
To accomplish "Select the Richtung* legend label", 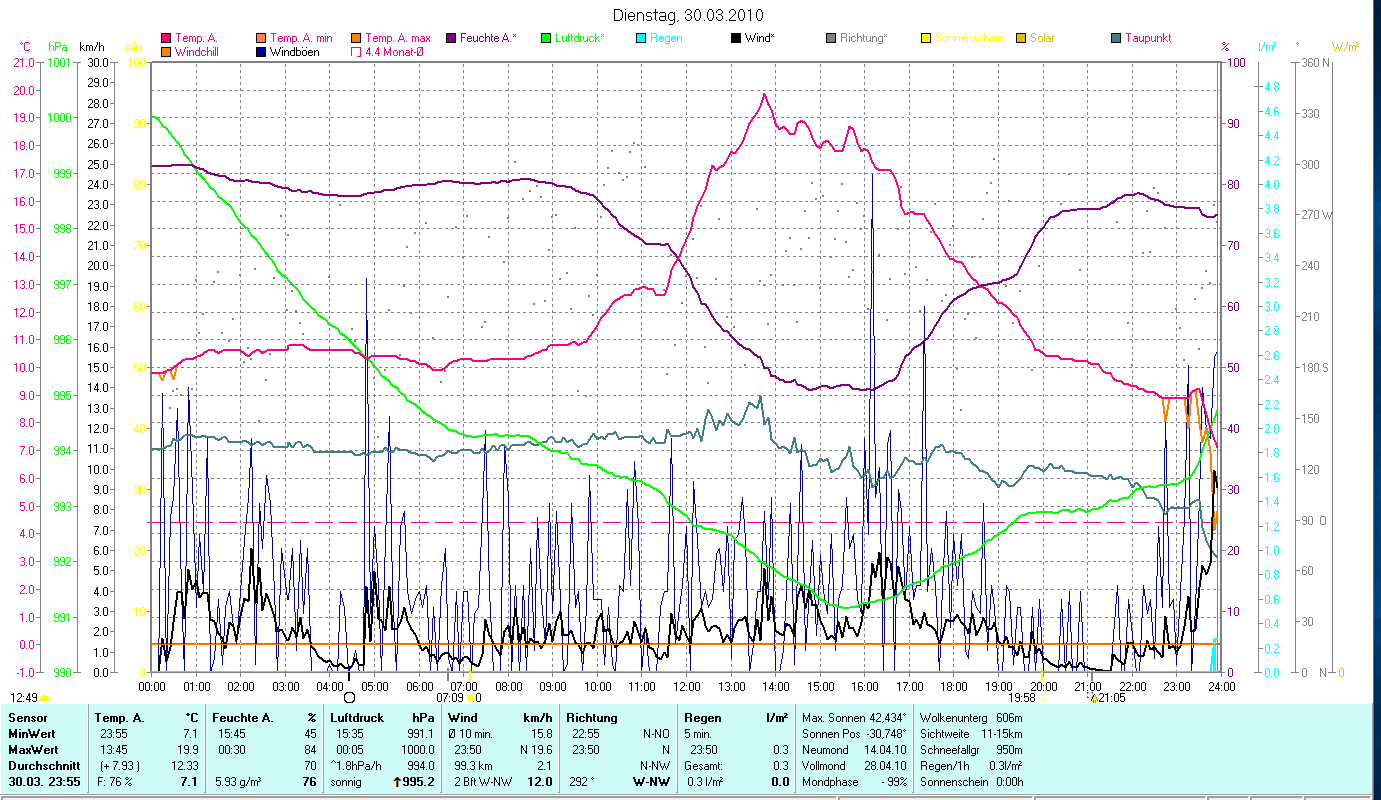I will click(863, 39).
